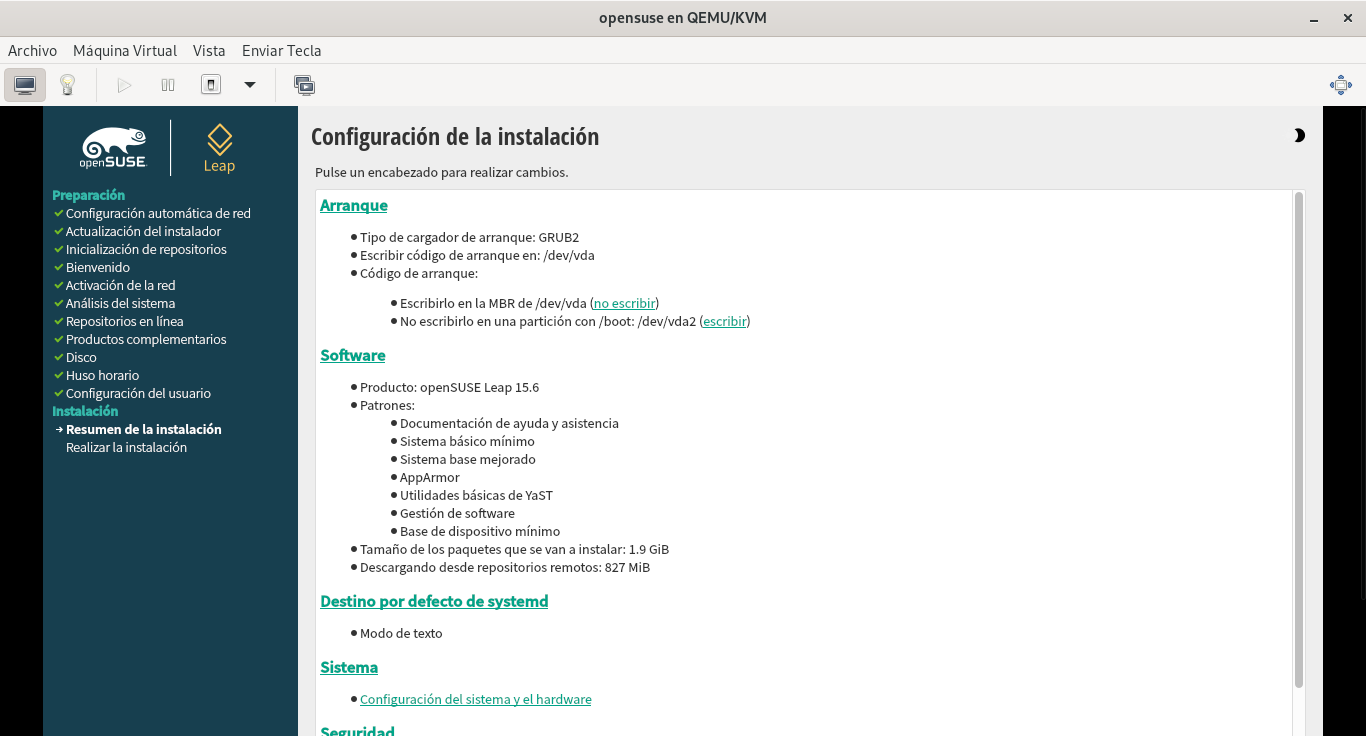The width and height of the screenshot is (1366, 736).
Task: Click 'Sistema base mejorado' pattern entry
Action: [x=467, y=459]
